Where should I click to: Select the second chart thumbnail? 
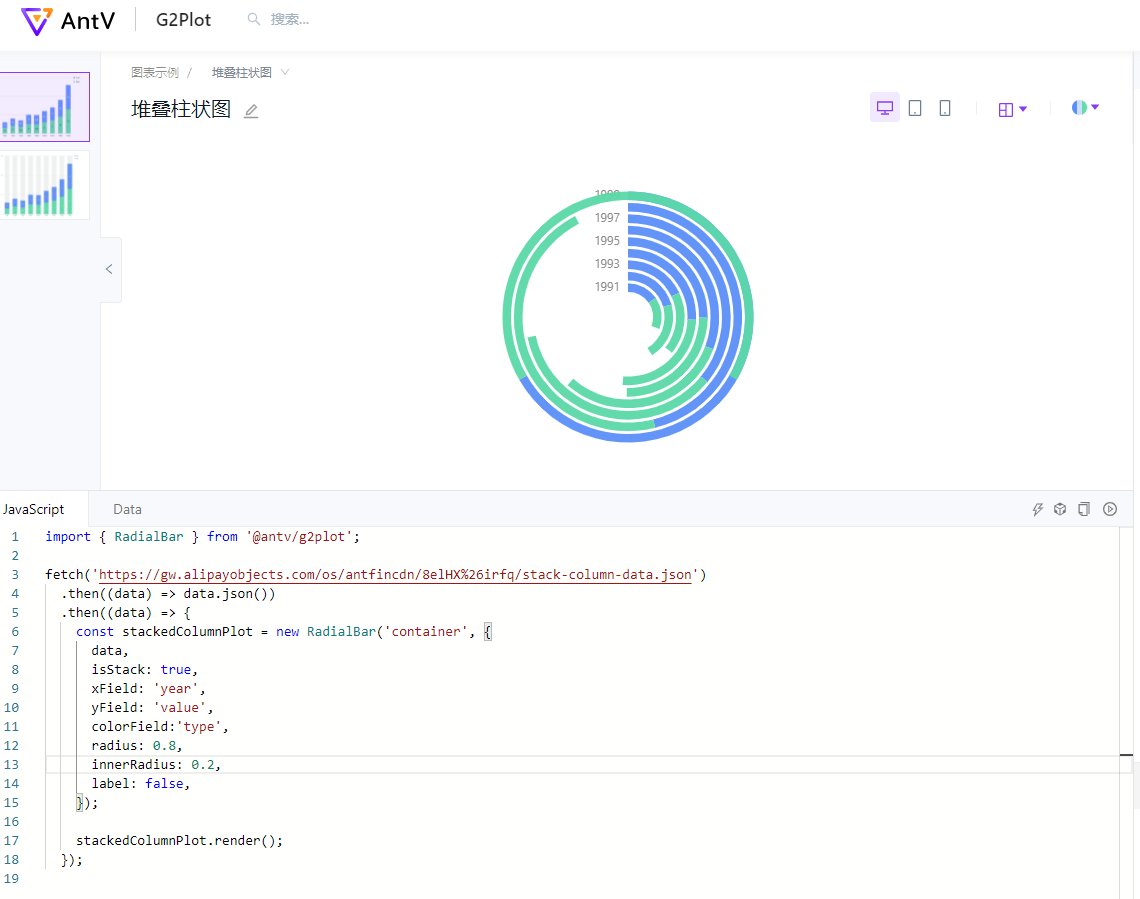pos(45,184)
